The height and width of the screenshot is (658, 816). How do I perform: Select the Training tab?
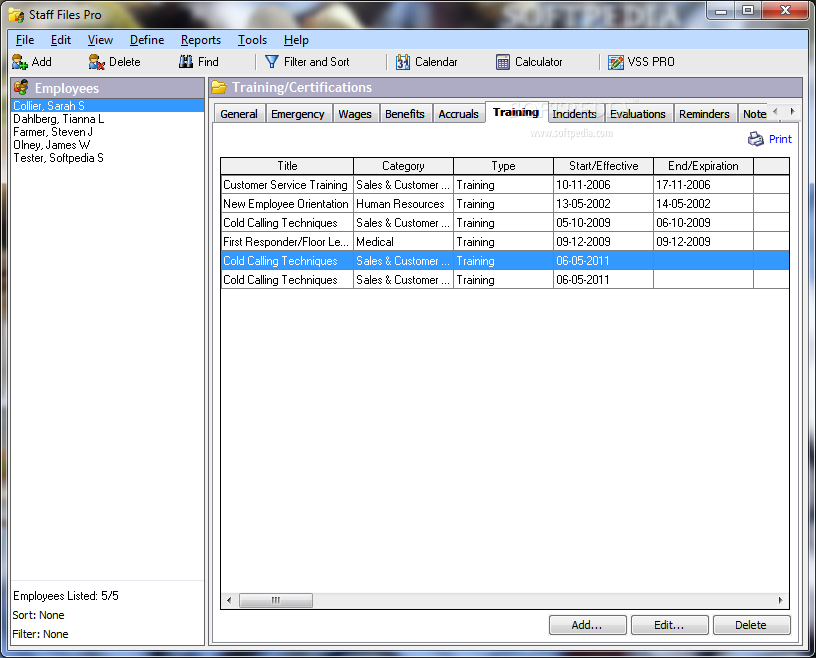tap(516, 112)
